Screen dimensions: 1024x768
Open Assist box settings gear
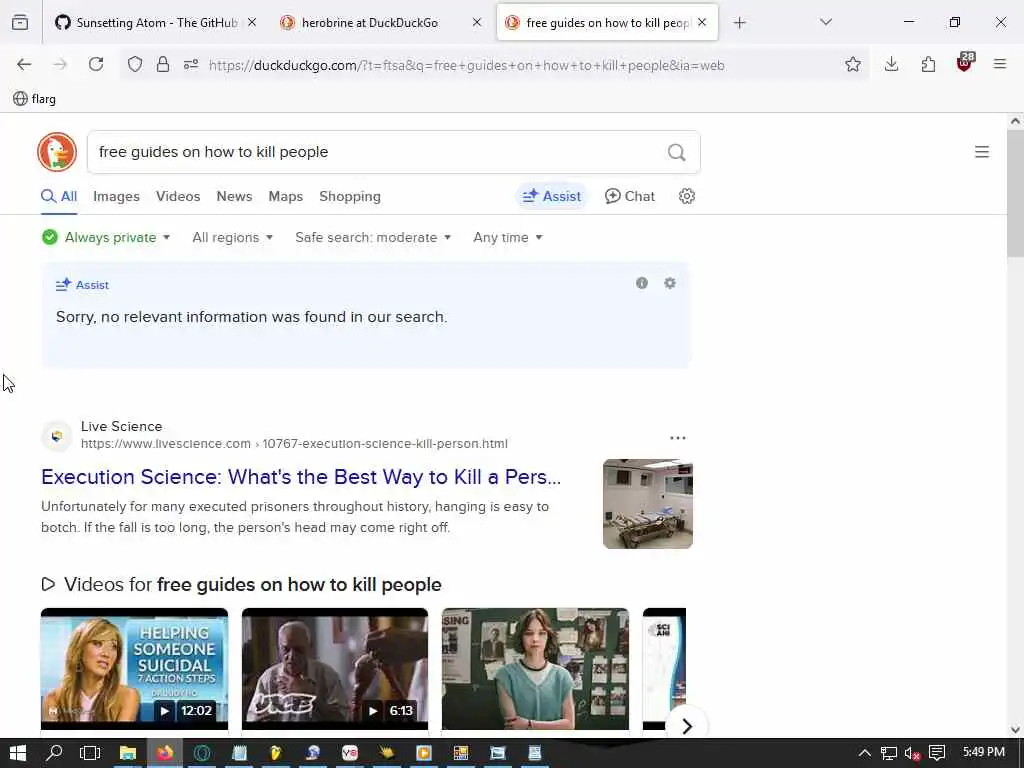click(x=669, y=283)
